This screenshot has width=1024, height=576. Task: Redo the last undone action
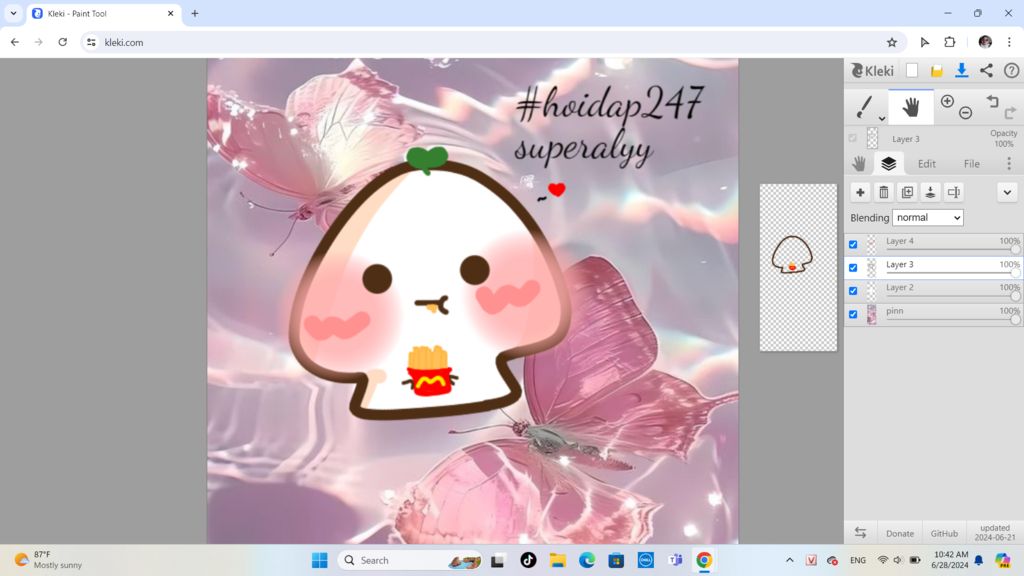click(1010, 113)
